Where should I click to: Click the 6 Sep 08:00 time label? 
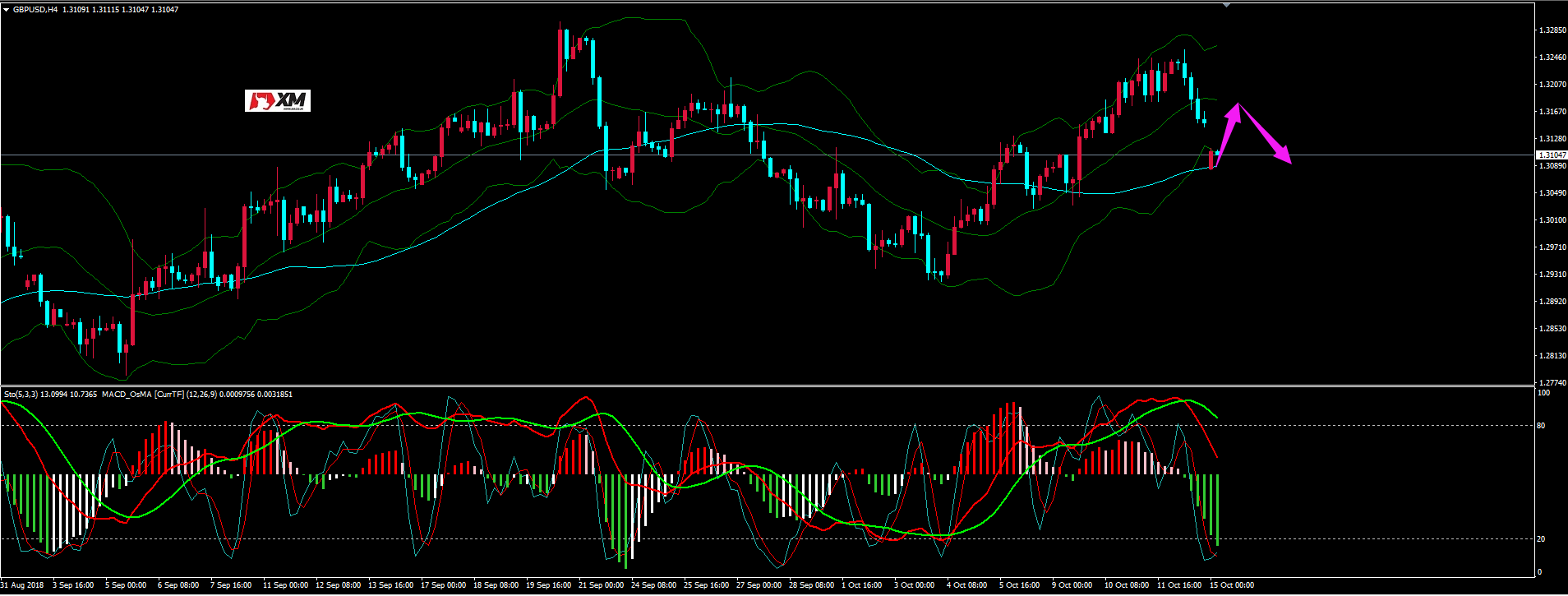[x=178, y=585]
